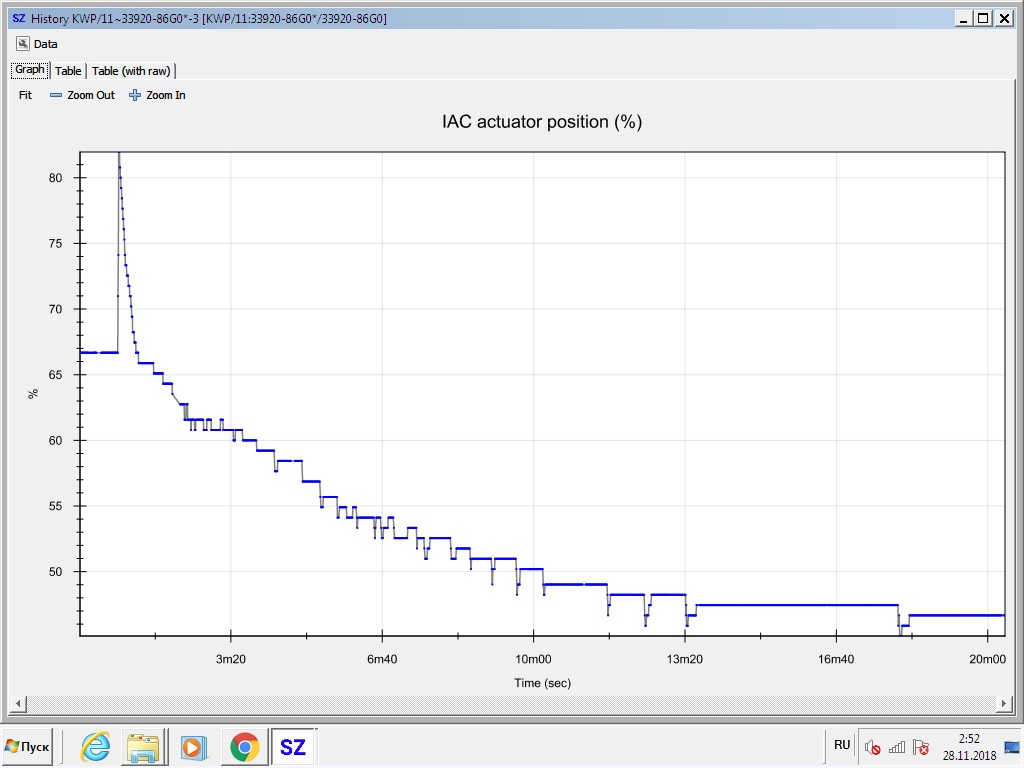Click the Zoom In plus icon

coord(136,95)
